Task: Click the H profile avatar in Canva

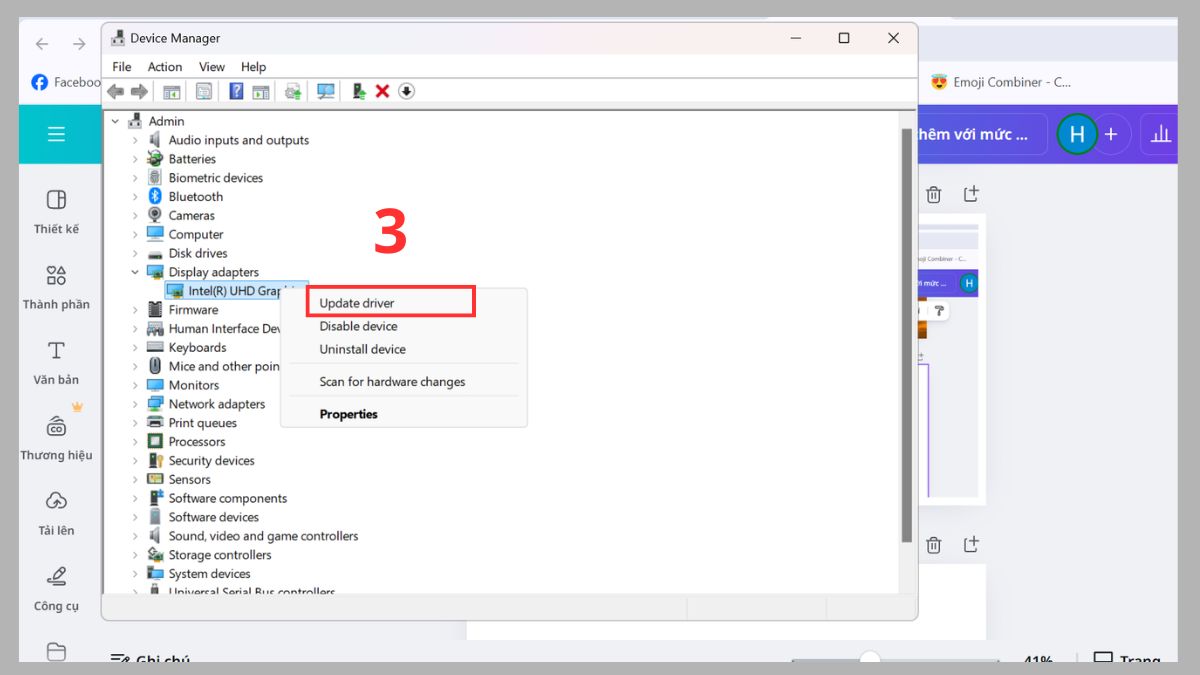Action: point(1077,134)
